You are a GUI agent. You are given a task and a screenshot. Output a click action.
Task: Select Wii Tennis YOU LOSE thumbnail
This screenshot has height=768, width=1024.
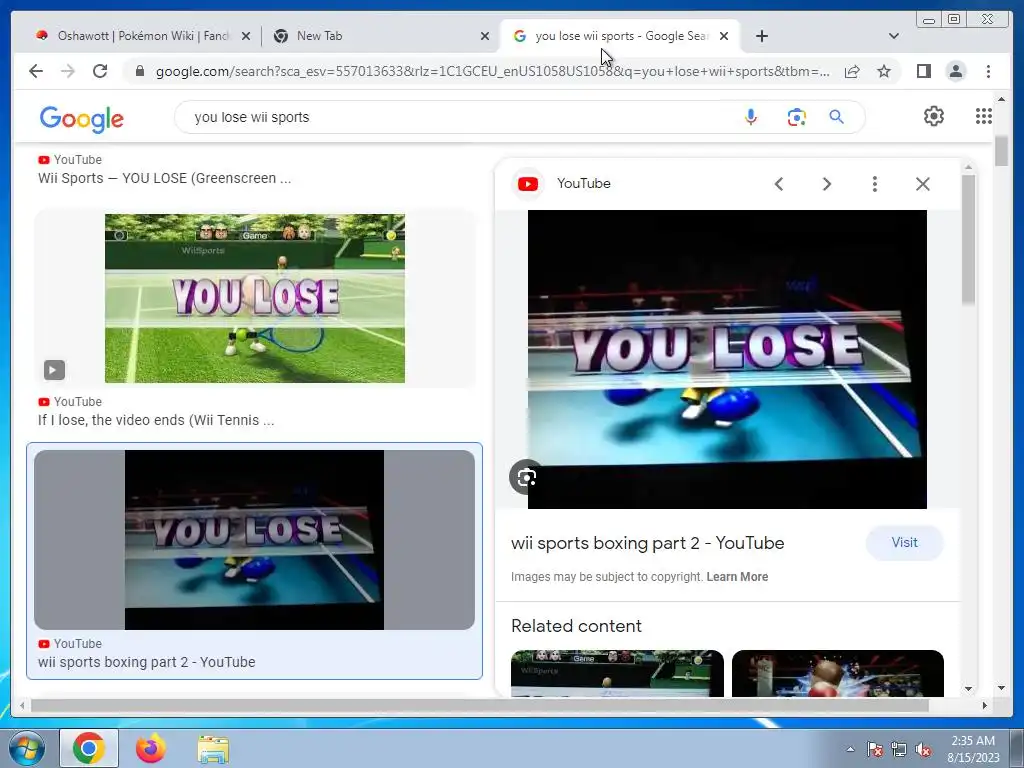(255, 298)
